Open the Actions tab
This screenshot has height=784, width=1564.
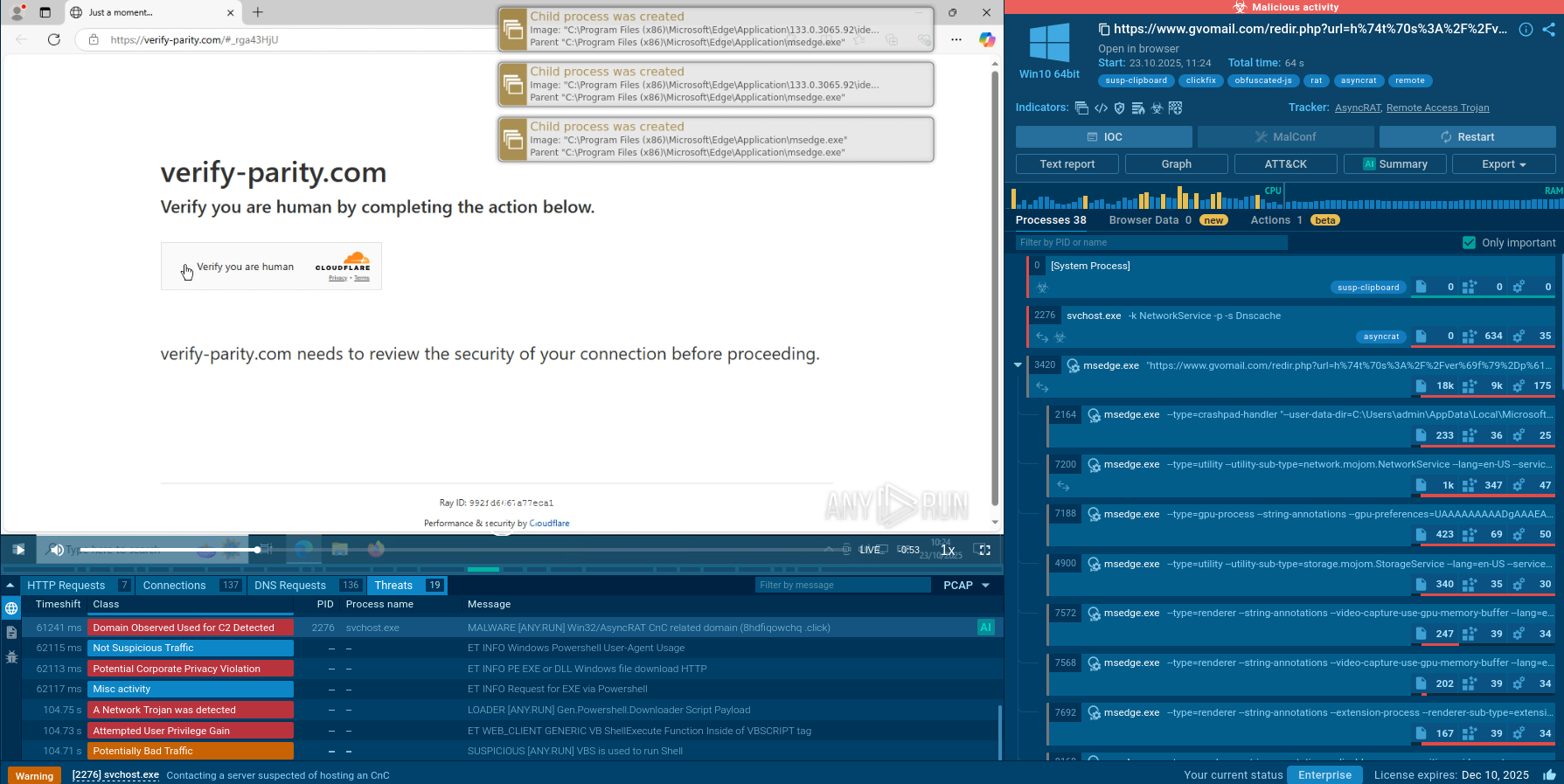point(1295,220)
